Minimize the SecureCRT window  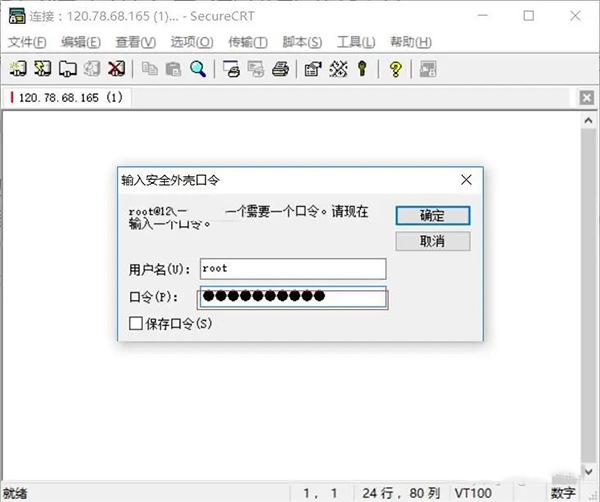click(x=483, y=16)
